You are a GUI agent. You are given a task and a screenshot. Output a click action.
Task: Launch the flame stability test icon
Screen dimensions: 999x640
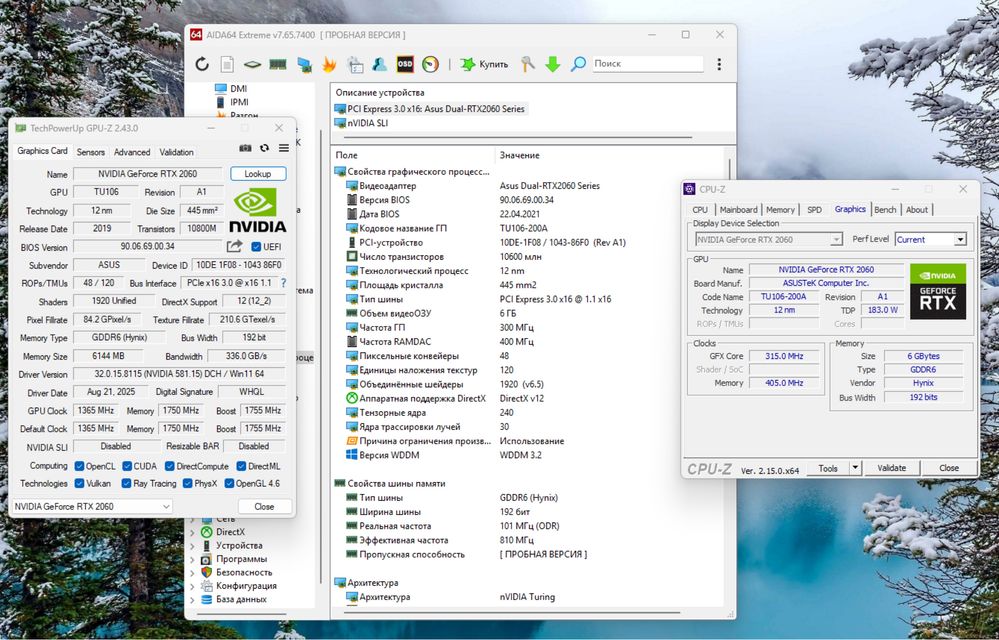coord(329,64)
